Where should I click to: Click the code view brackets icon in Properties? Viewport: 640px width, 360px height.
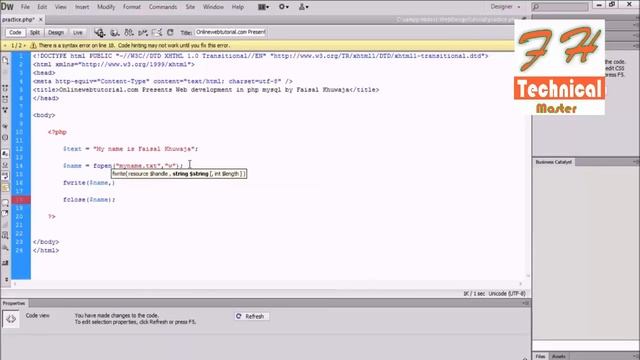pos(11,319)
